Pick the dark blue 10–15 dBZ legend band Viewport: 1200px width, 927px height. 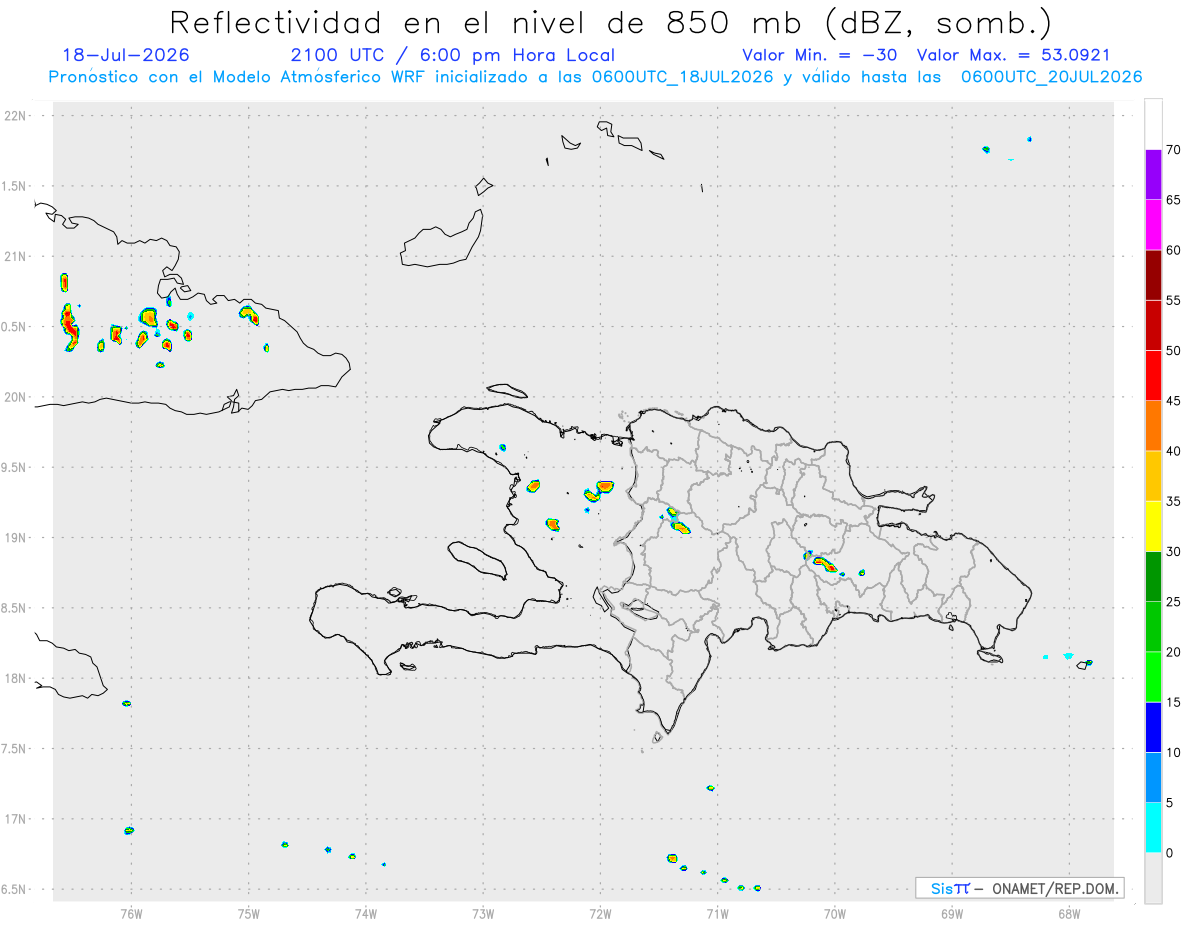pyautogui.click(x=1153, y=728)
